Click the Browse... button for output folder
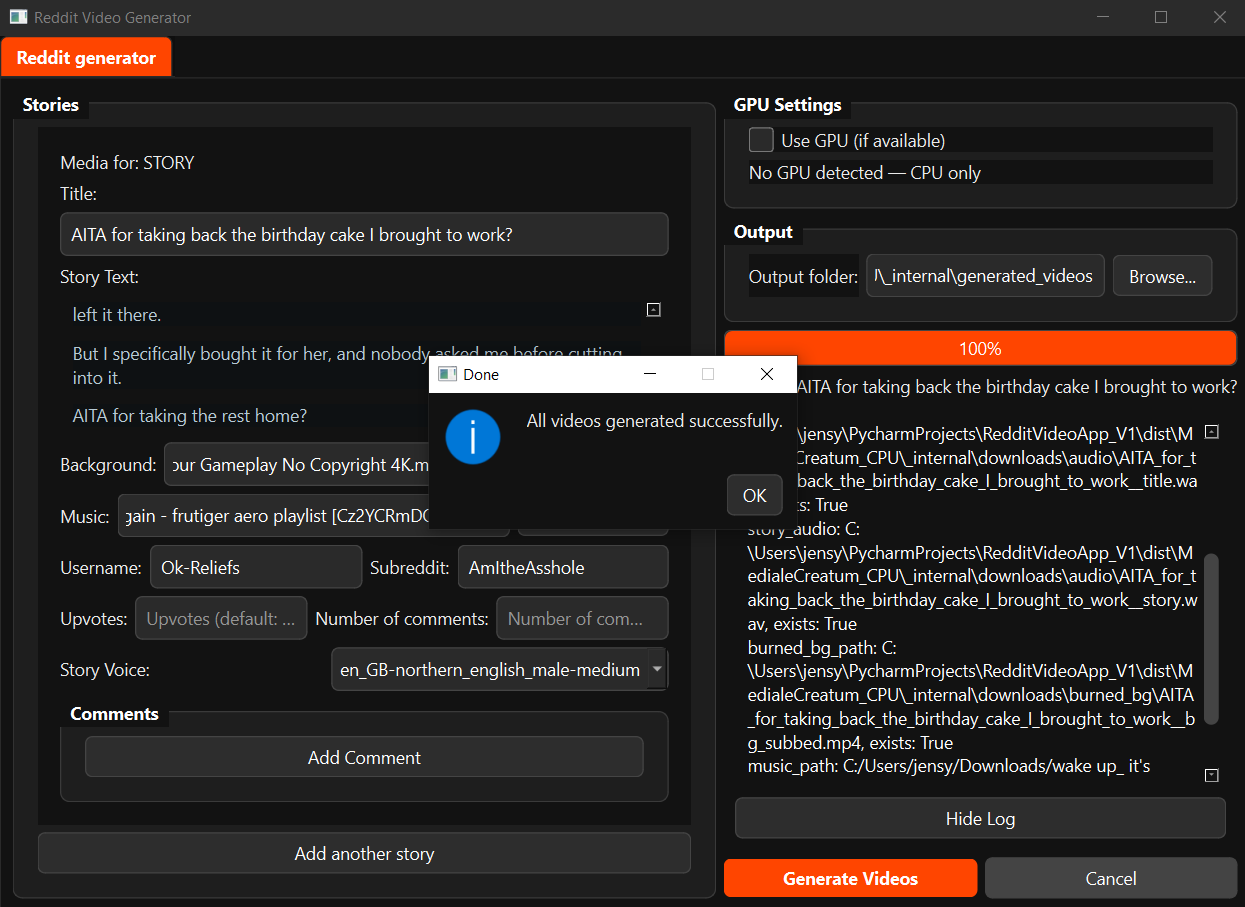 (1163, 276)
